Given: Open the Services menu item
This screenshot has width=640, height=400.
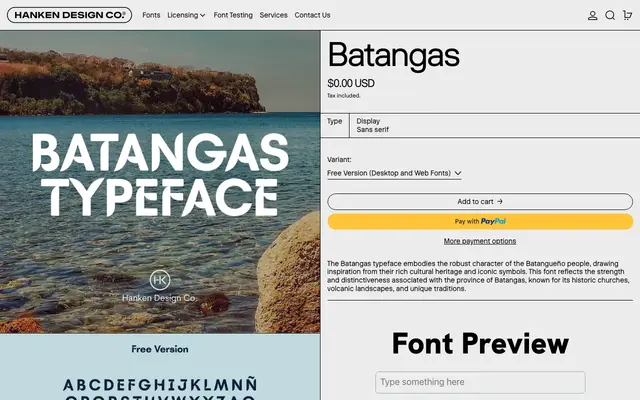Looking at the screenshot, I should click(273, 15).
